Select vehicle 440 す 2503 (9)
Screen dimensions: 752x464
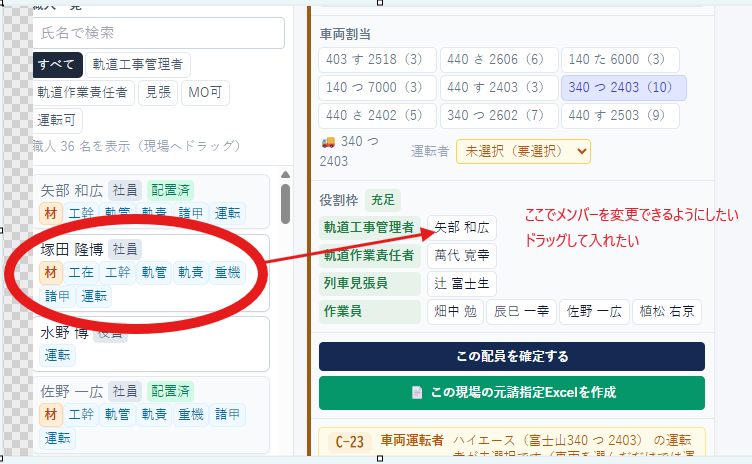(x=620, y=116)
